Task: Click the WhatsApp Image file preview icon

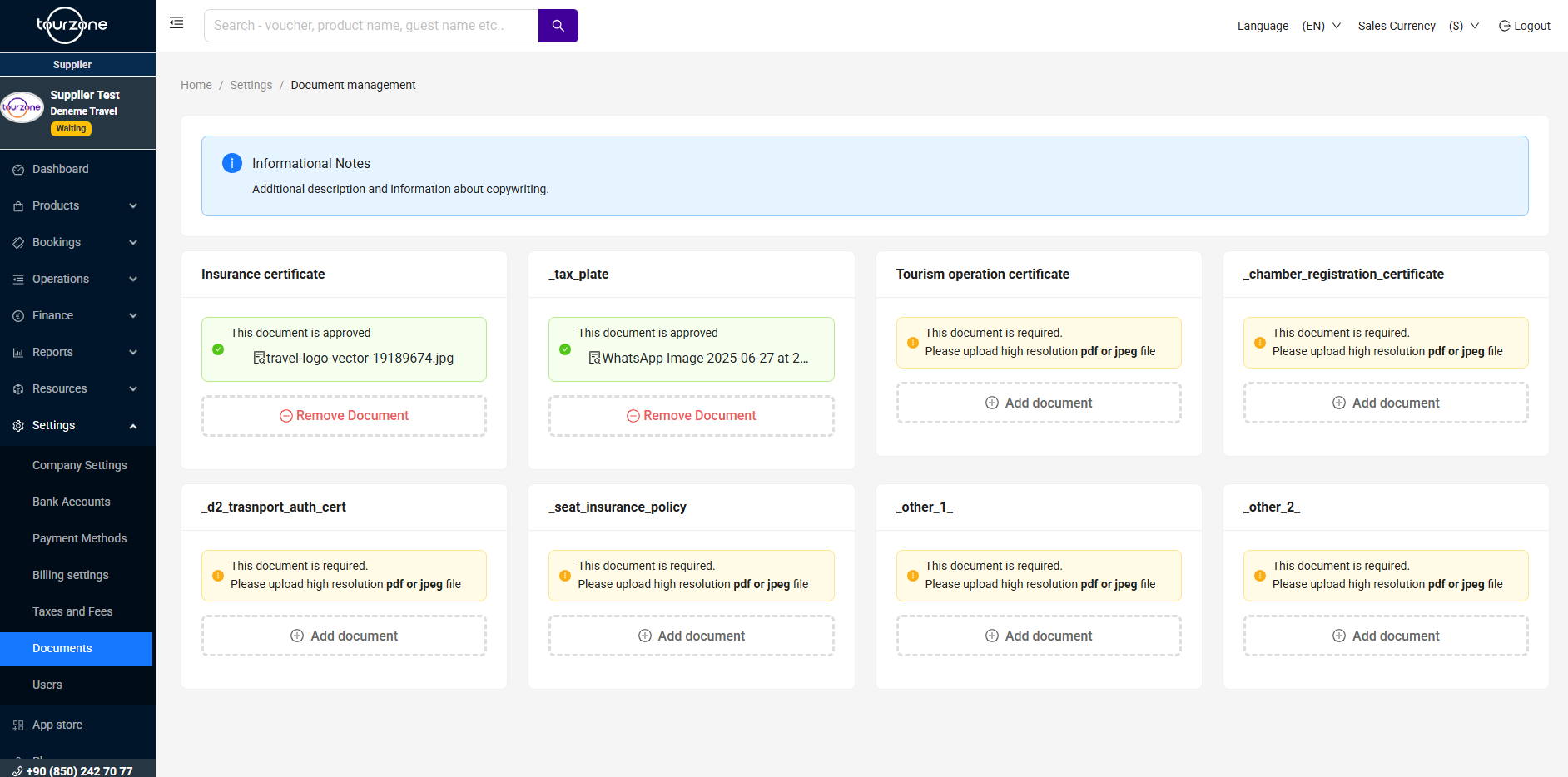Action: click(x=594, y=358)
